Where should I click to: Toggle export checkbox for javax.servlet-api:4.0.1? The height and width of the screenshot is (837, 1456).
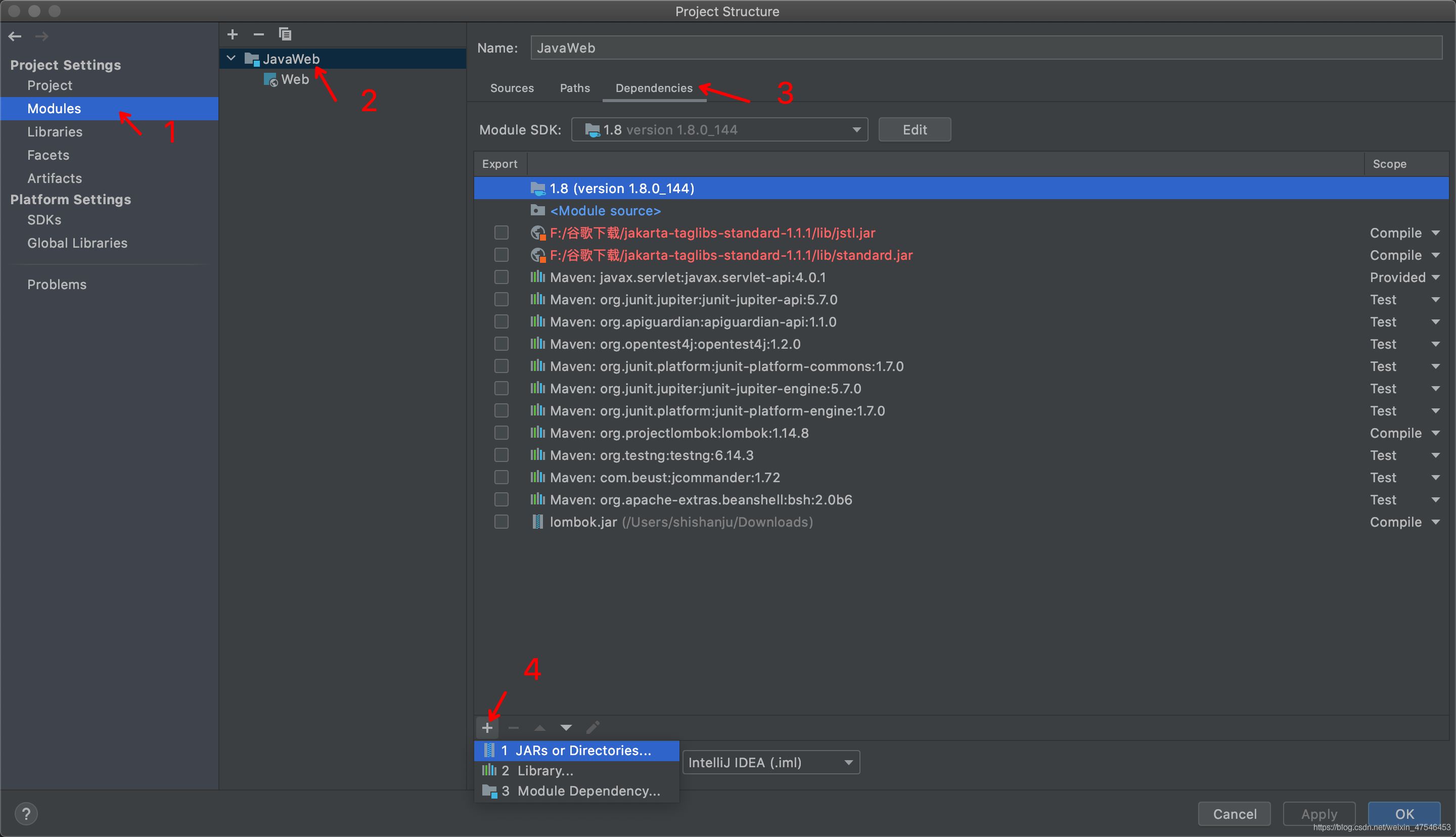click(500, 276)
